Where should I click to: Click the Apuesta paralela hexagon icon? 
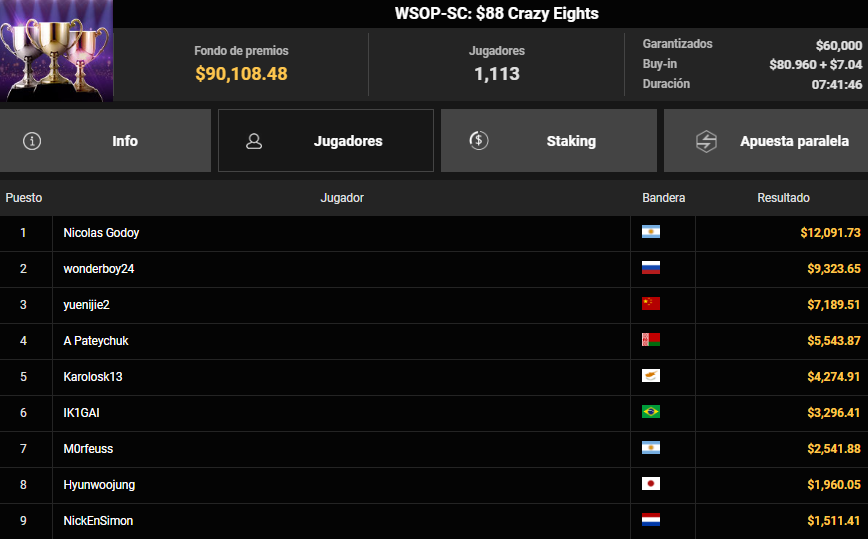click(706, 141)
